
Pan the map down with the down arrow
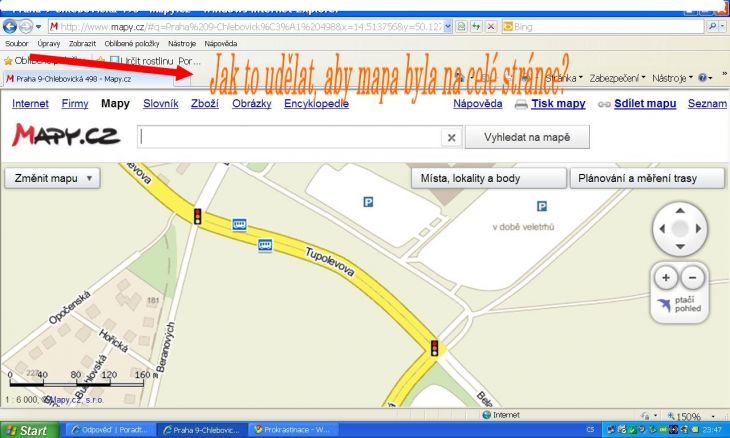tap(680, 246)
